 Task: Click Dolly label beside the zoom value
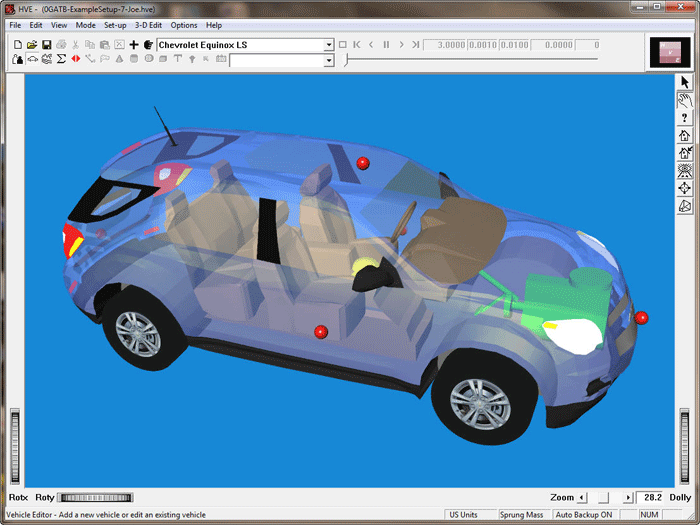[x=680, y=497]
